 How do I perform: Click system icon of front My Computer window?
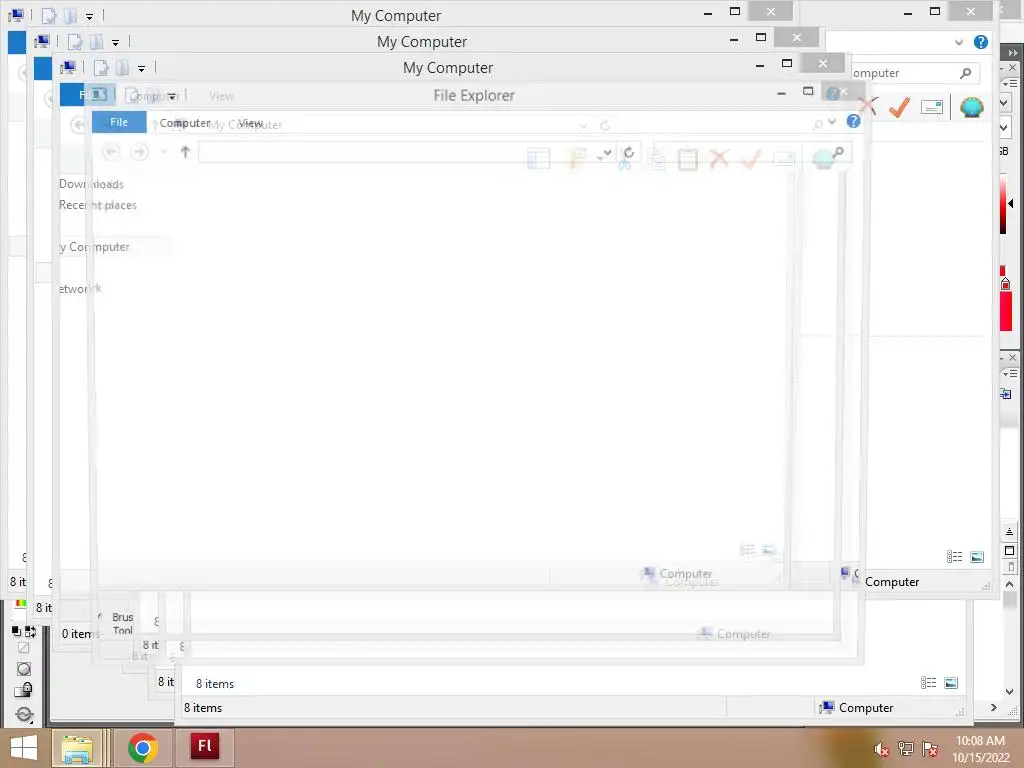(68, 67)
